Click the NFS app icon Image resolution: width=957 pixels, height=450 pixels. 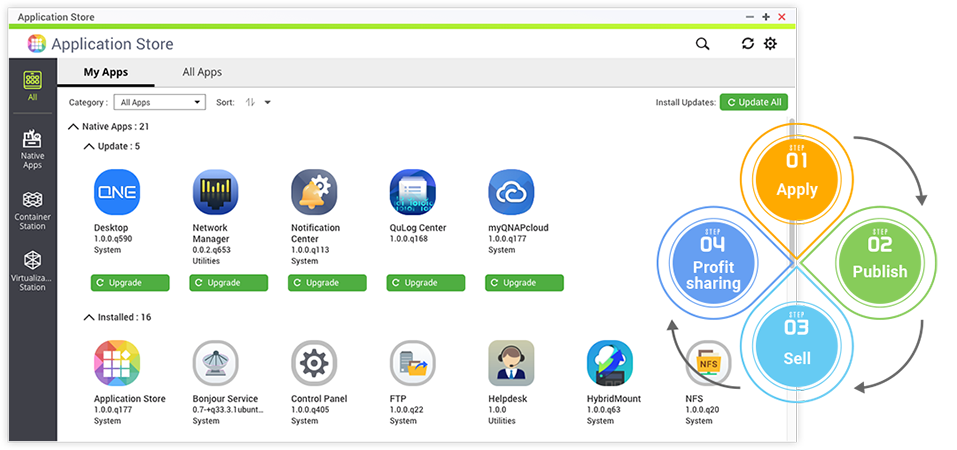[x=709, y=363]
